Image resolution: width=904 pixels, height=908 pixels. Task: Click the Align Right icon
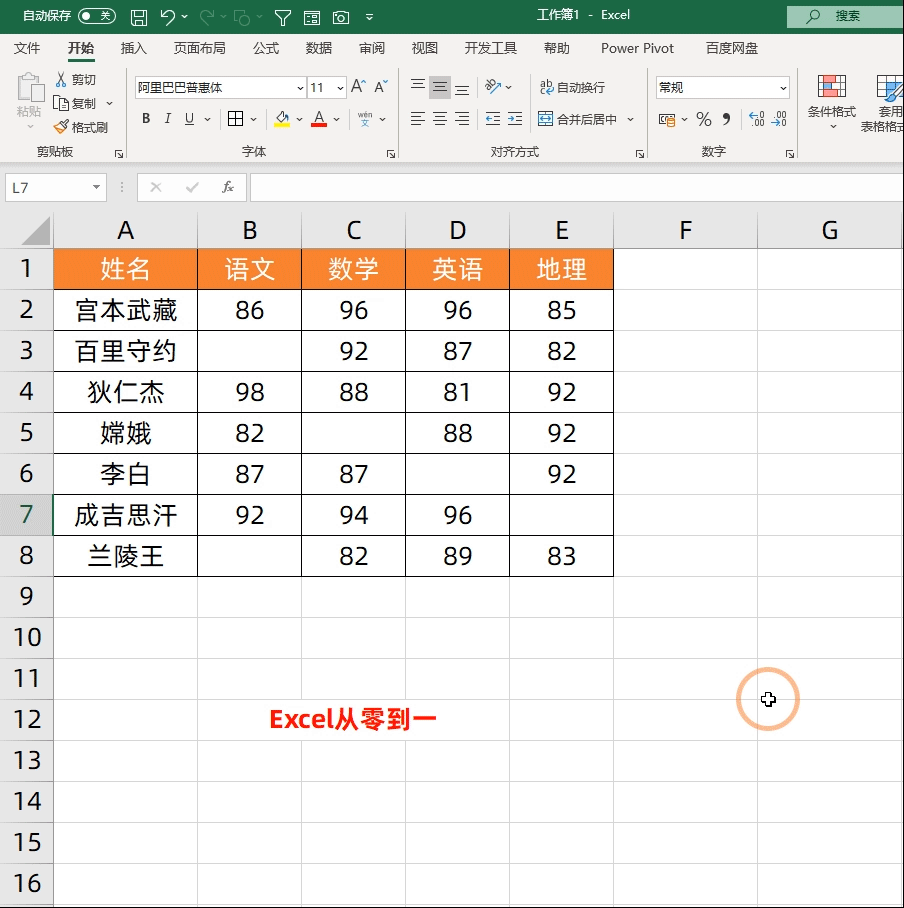(462, 119)
